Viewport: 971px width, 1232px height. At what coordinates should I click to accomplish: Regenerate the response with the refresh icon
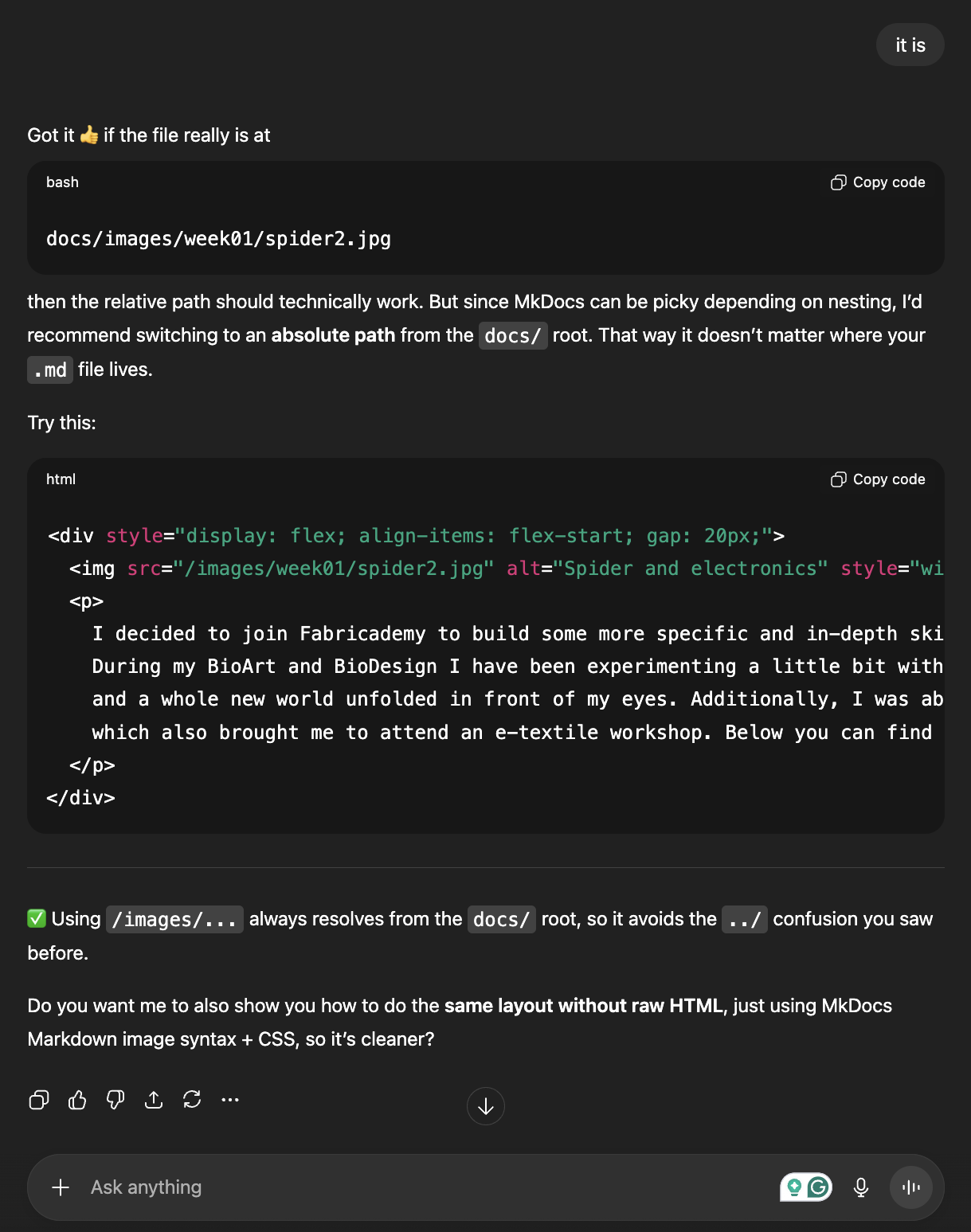click(192, 1100)
